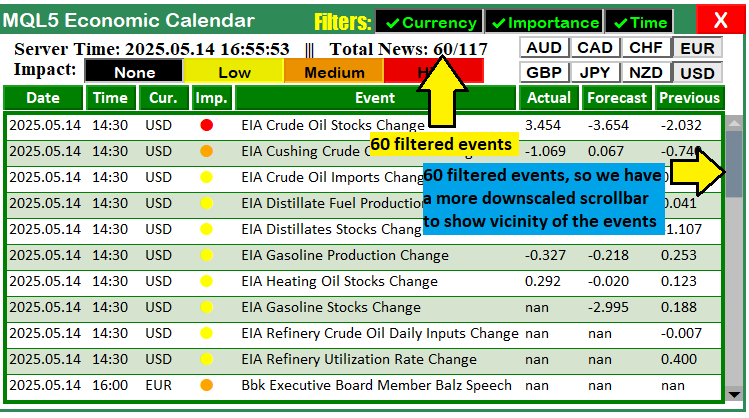Click yellow dot of EIA Gasoline Stocks Change
The width and height of the screenshot is (749, 418).
click(x=206, y=307)
